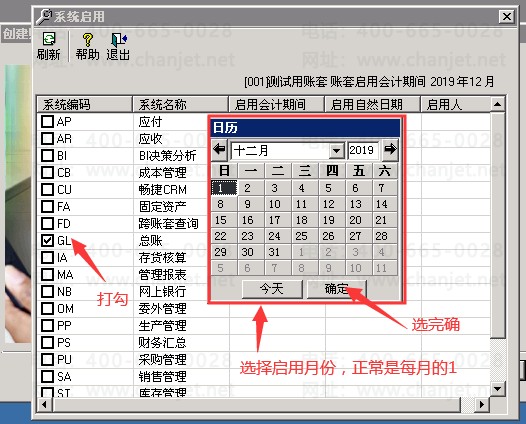Viewport: 526px width, 424px height.
Task: Select the greyed-out 11 of next month
Action: (385, 268)
